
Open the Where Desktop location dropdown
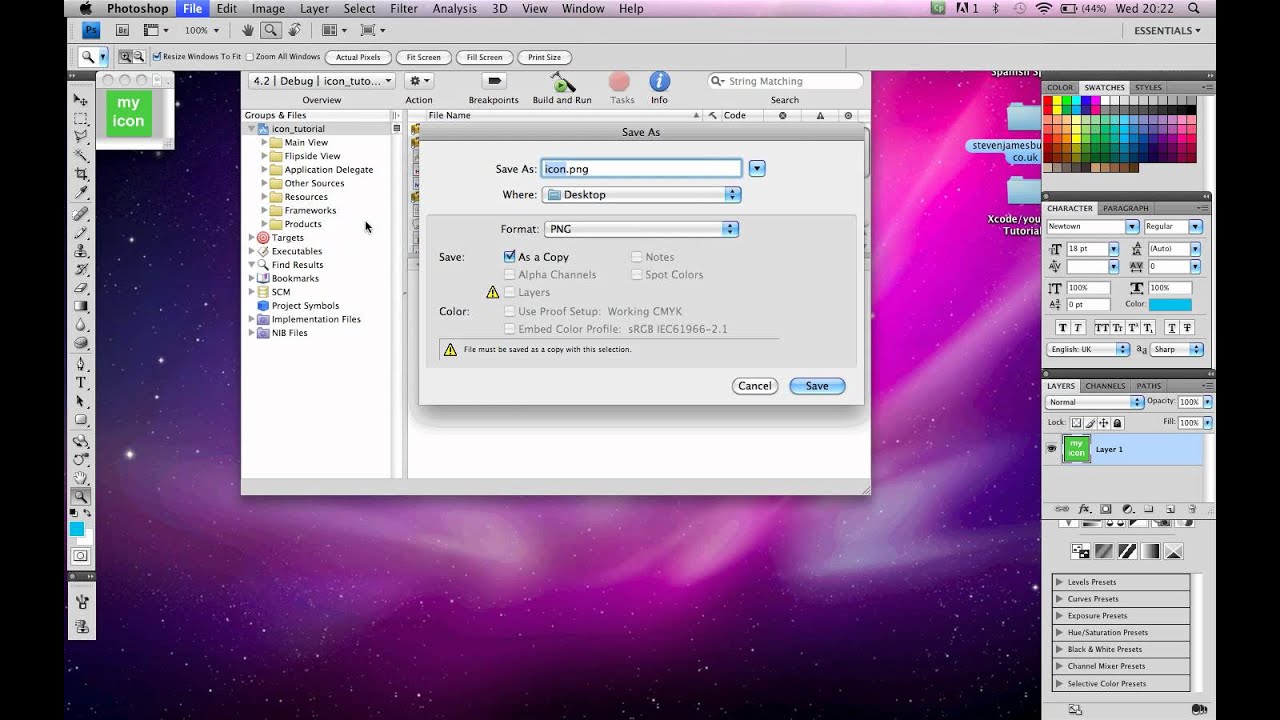(641, 195)
